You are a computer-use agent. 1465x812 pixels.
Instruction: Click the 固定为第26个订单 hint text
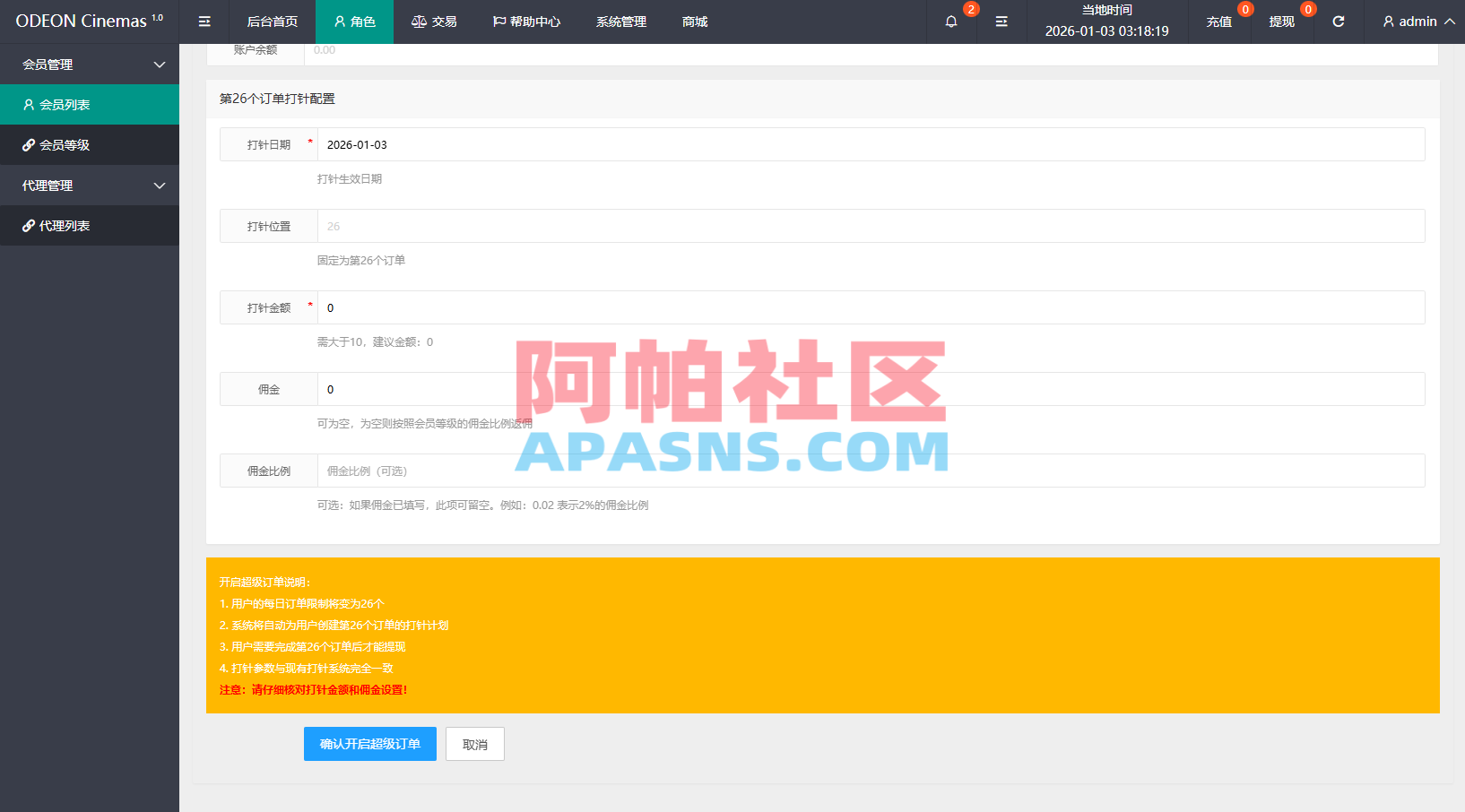[x=361, y=261]
